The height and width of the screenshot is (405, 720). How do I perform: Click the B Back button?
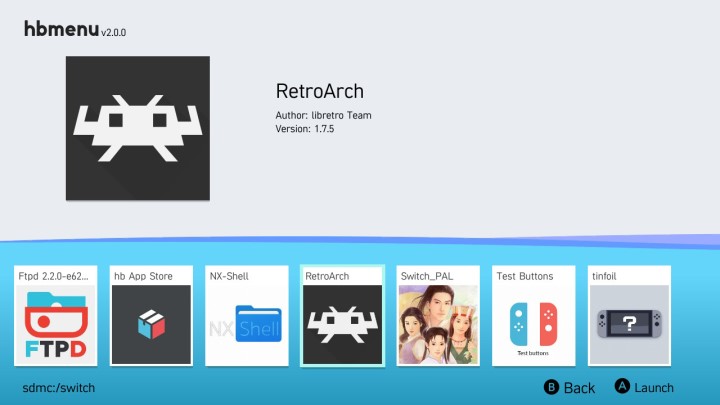(x=569, y=388)
